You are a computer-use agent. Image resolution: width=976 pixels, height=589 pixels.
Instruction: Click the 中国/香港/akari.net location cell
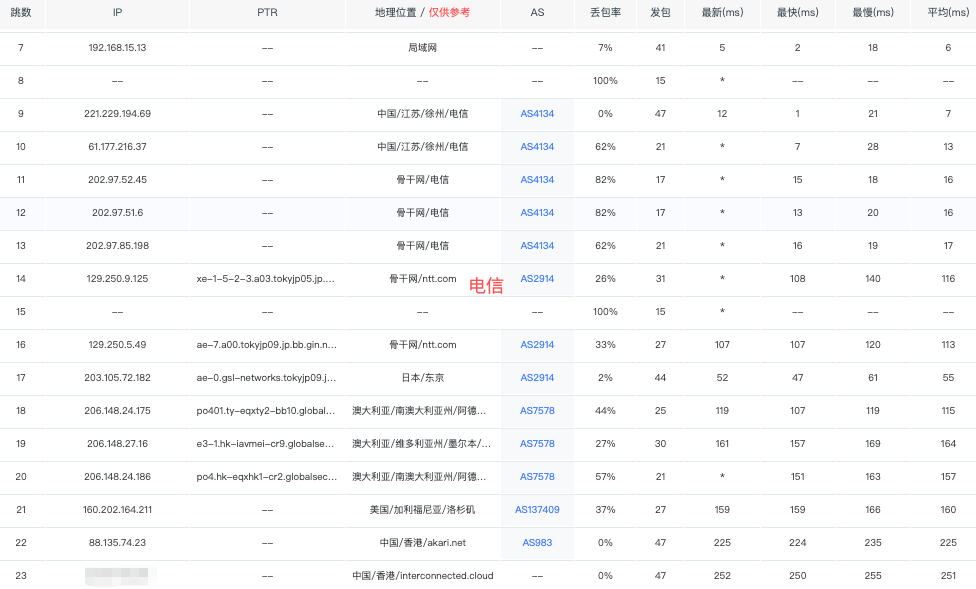tap(423, 543)
